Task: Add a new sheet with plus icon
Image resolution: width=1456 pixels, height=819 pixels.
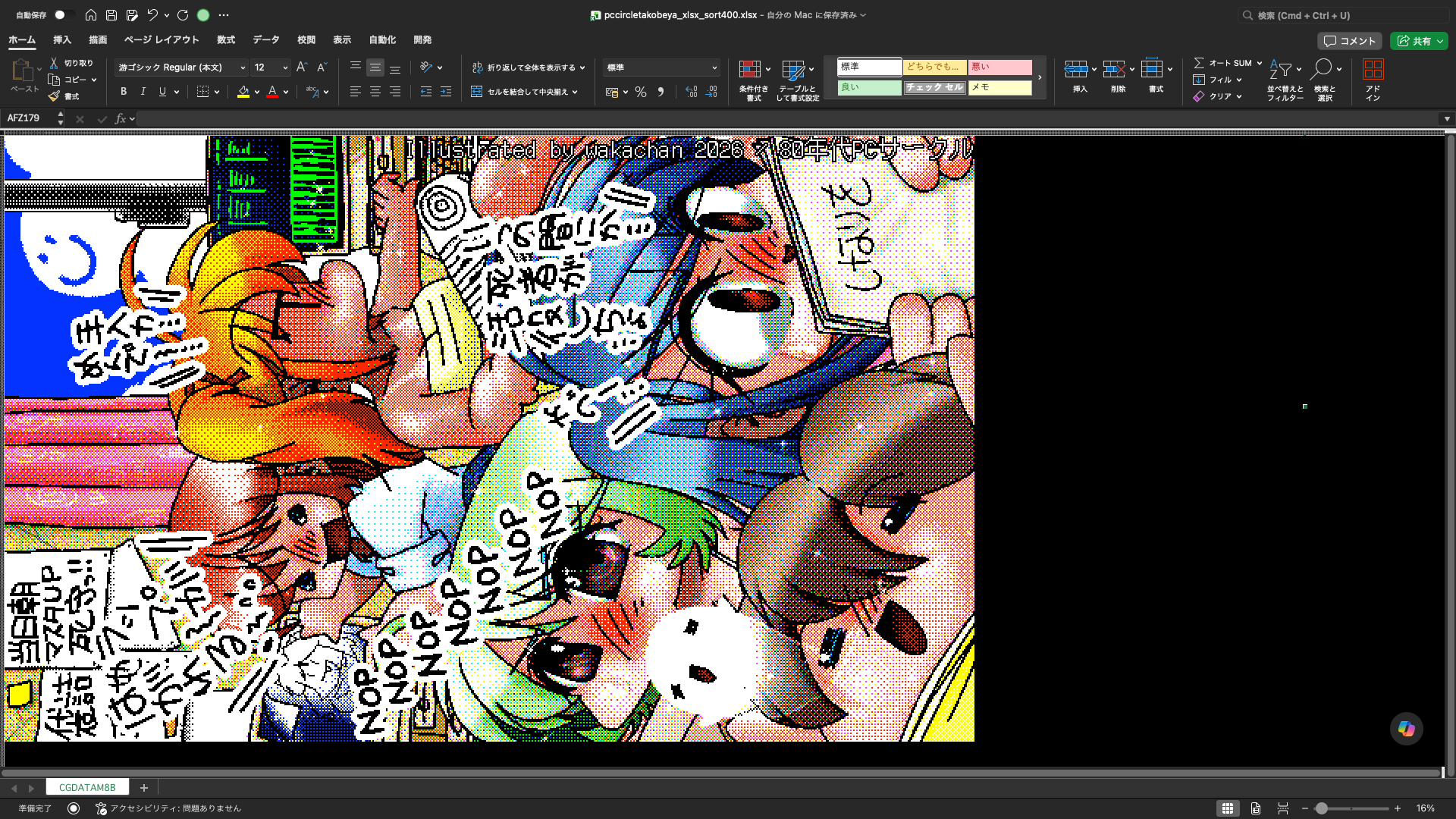Action: (x=144, y=788)
